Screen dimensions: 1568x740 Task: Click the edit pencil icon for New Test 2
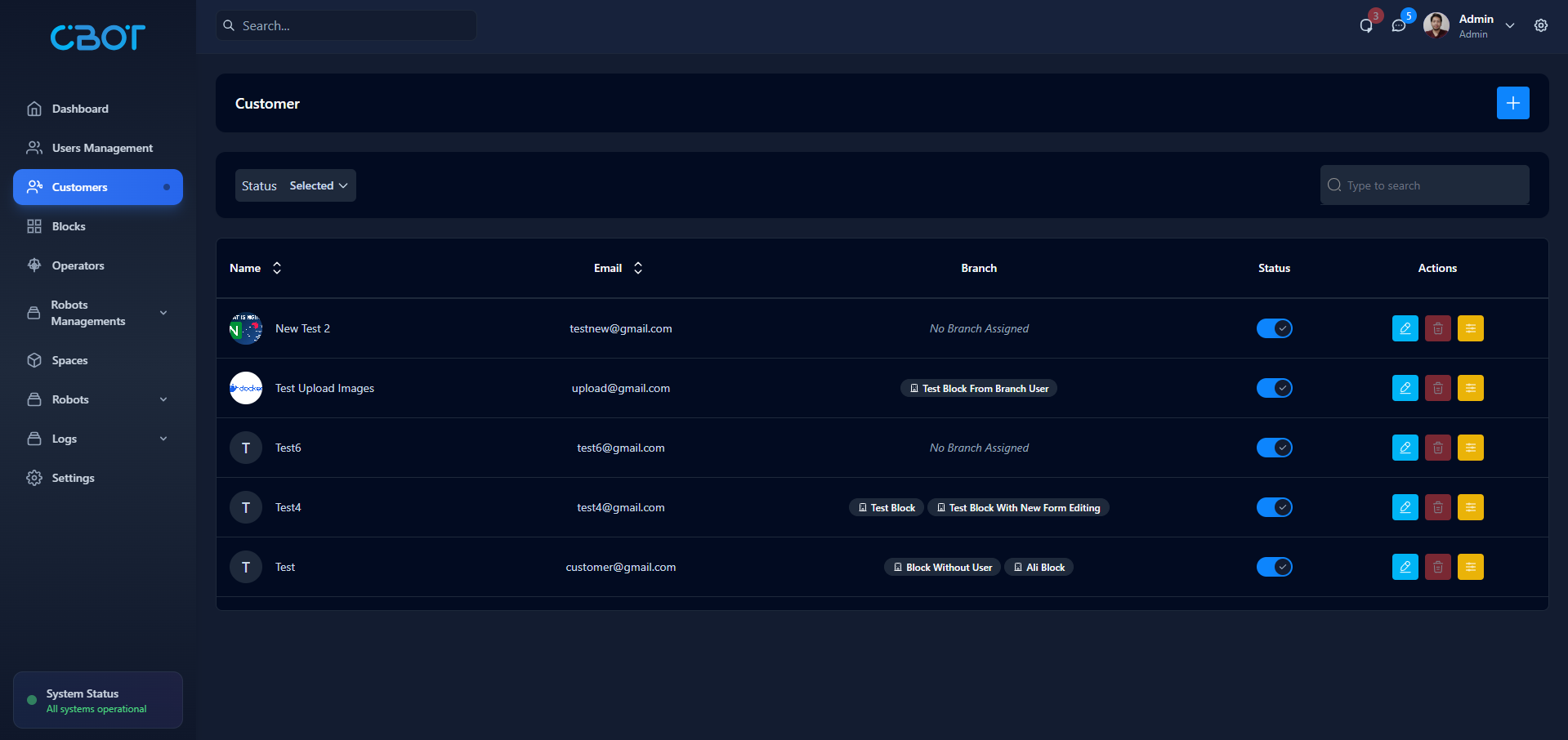(x=1405, y=328)
